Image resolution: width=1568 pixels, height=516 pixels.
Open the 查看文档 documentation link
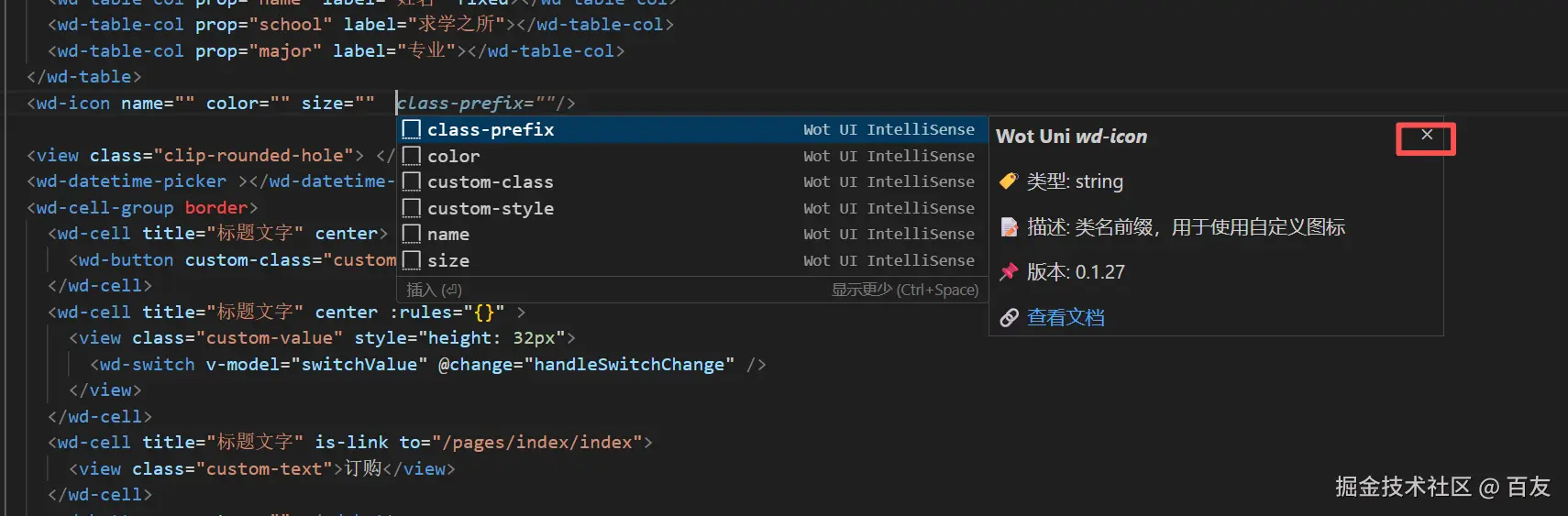pyautogui.click(x=1066, y=317)
